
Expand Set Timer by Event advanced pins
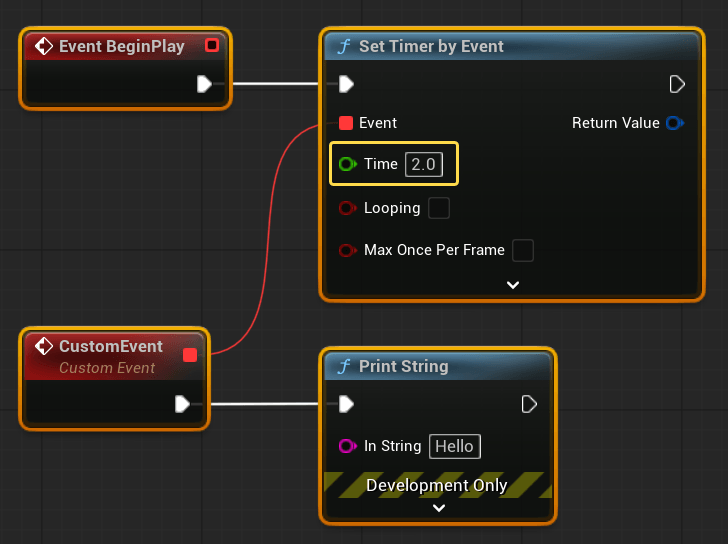pyautogui.click(x=513, y=285)
